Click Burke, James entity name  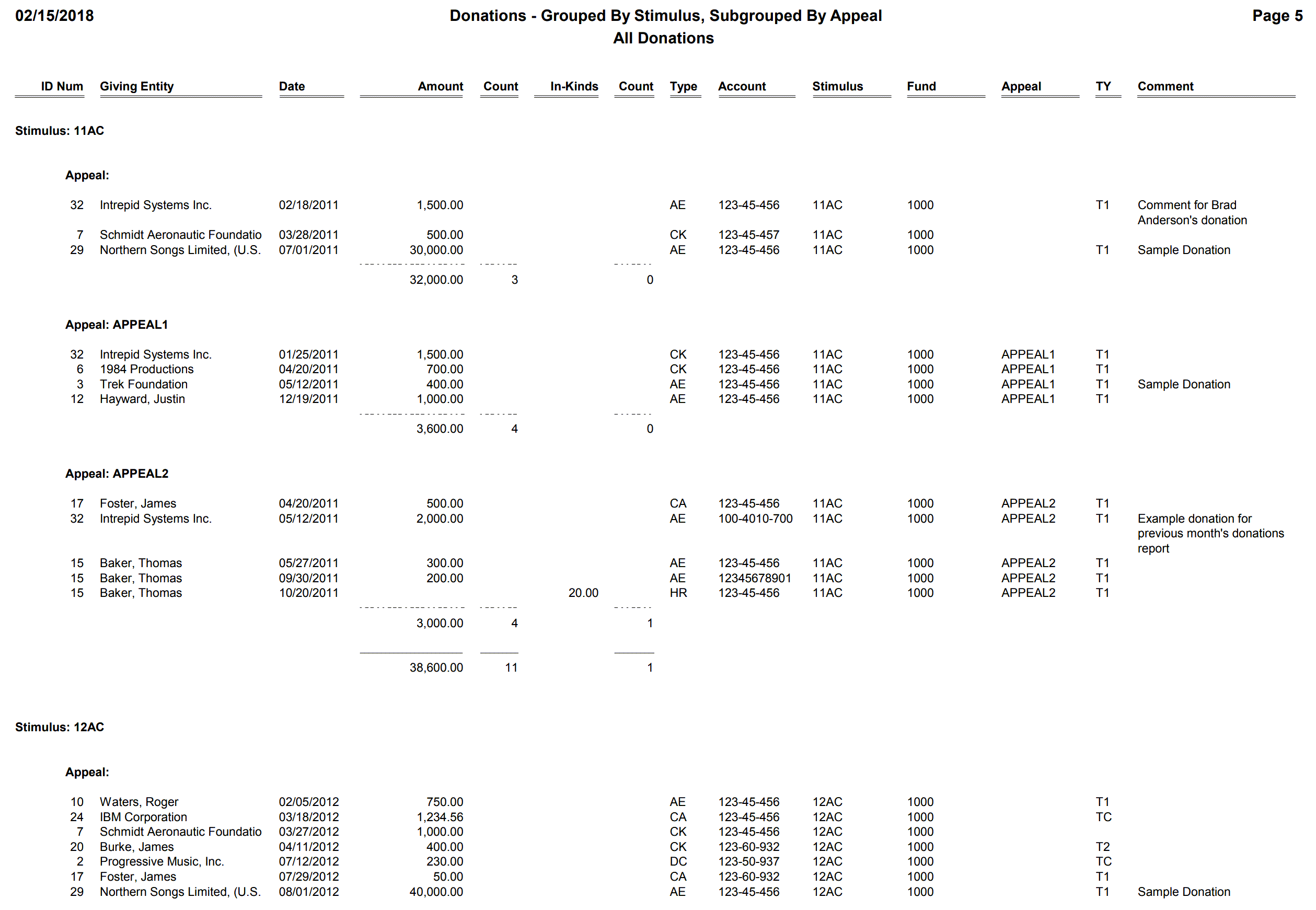pyautogui.click(x=136, y=846)
